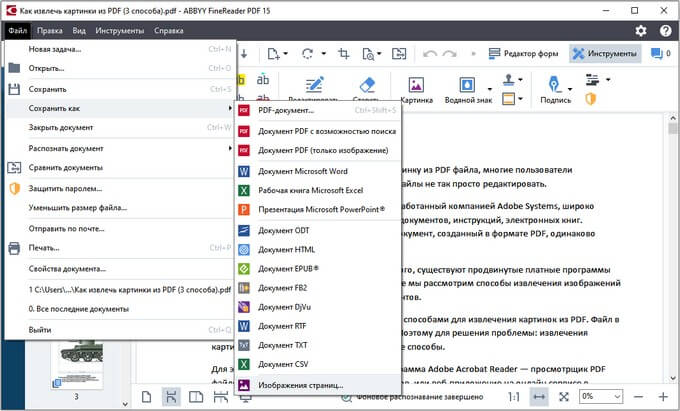
Task: Save as Презентация Microsoft PowerPoint
Action: pos(321,210)
